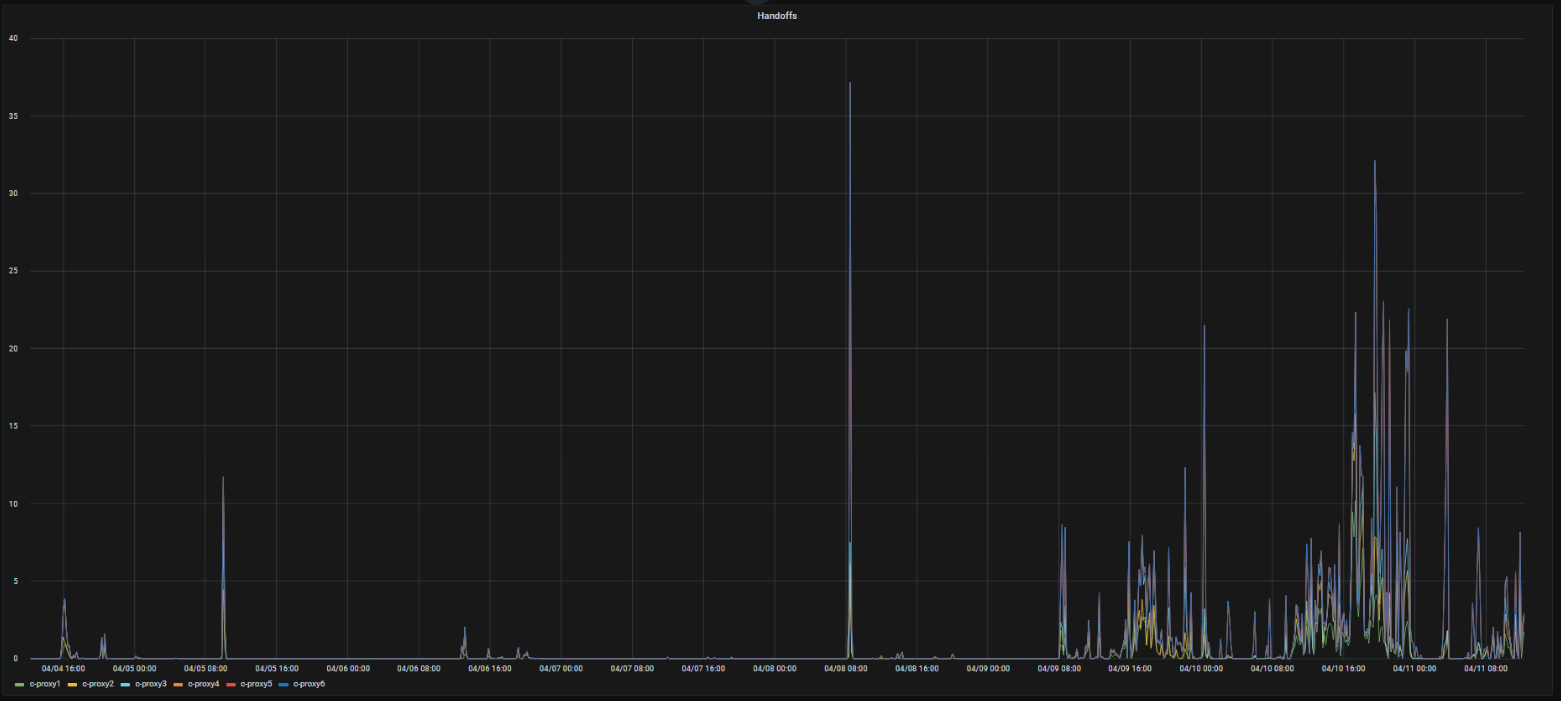1561x701 pixels.
Task: Show only c-proxy3 via legend label
Action: pos(151,684)
